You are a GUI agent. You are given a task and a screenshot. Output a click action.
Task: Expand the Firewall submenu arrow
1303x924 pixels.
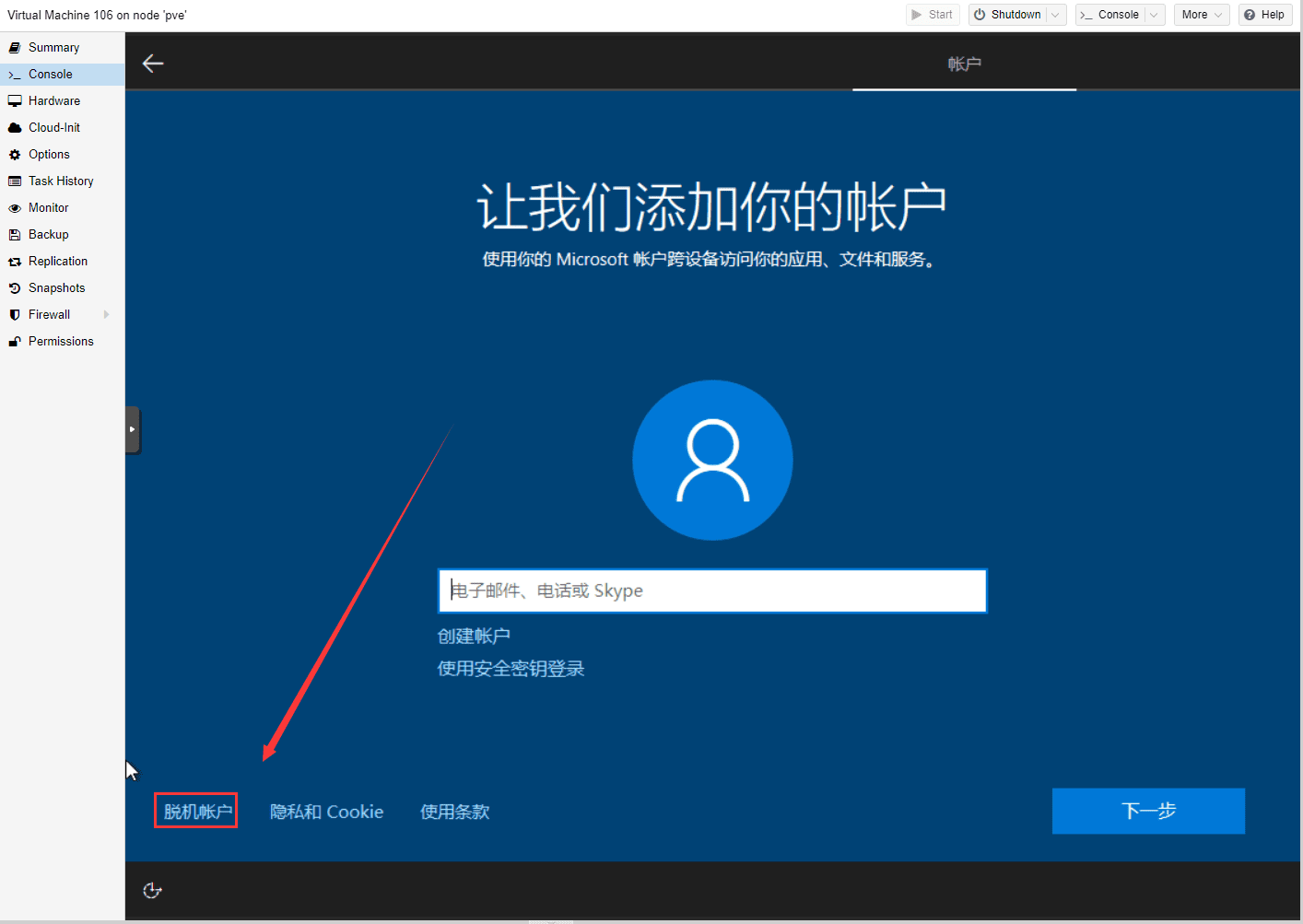107,315
